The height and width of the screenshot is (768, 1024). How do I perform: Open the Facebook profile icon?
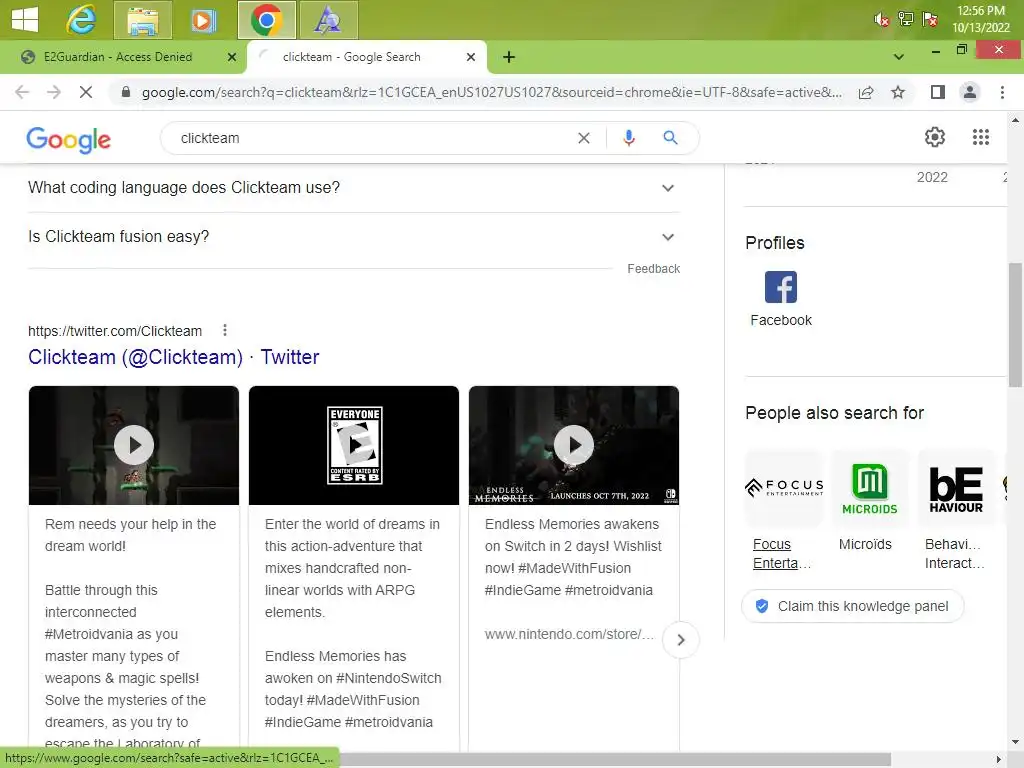tap(780, 287)
